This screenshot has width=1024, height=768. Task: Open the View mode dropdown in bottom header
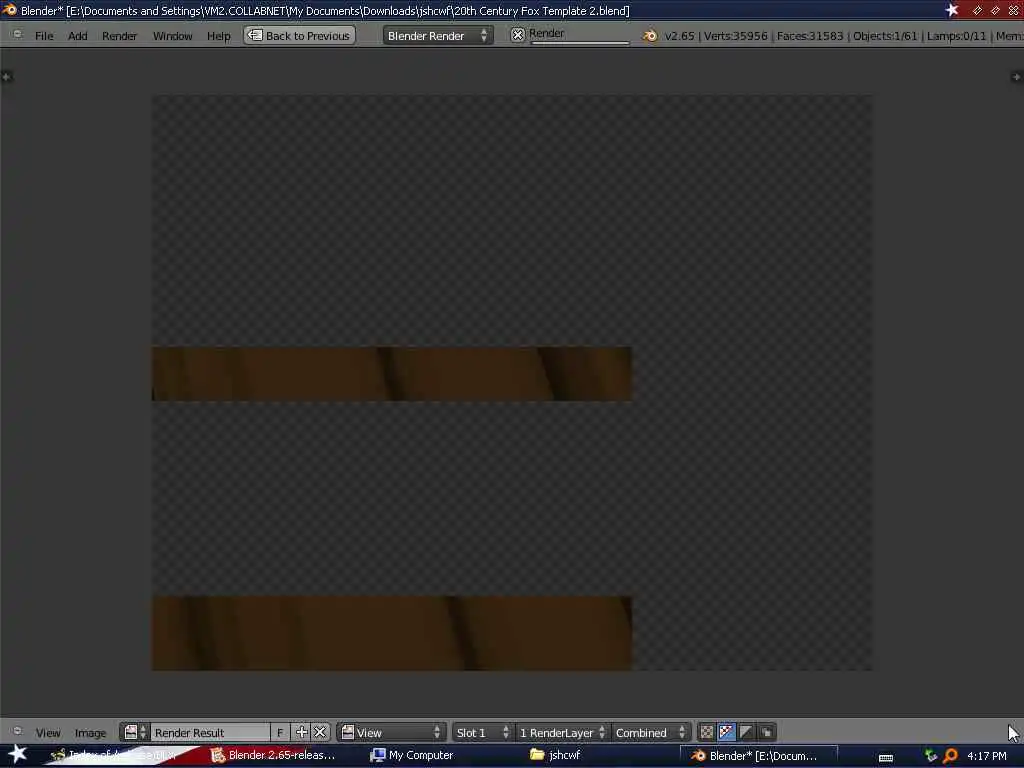[x=392, y=733]
